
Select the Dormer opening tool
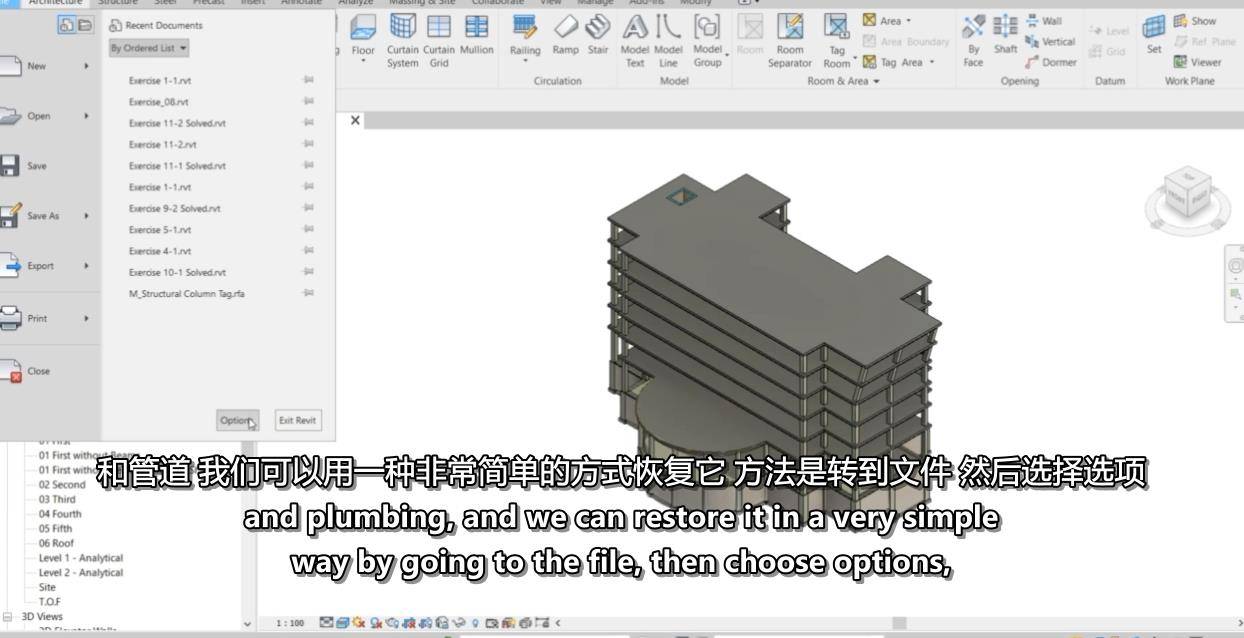click(x=1050, y=62)
